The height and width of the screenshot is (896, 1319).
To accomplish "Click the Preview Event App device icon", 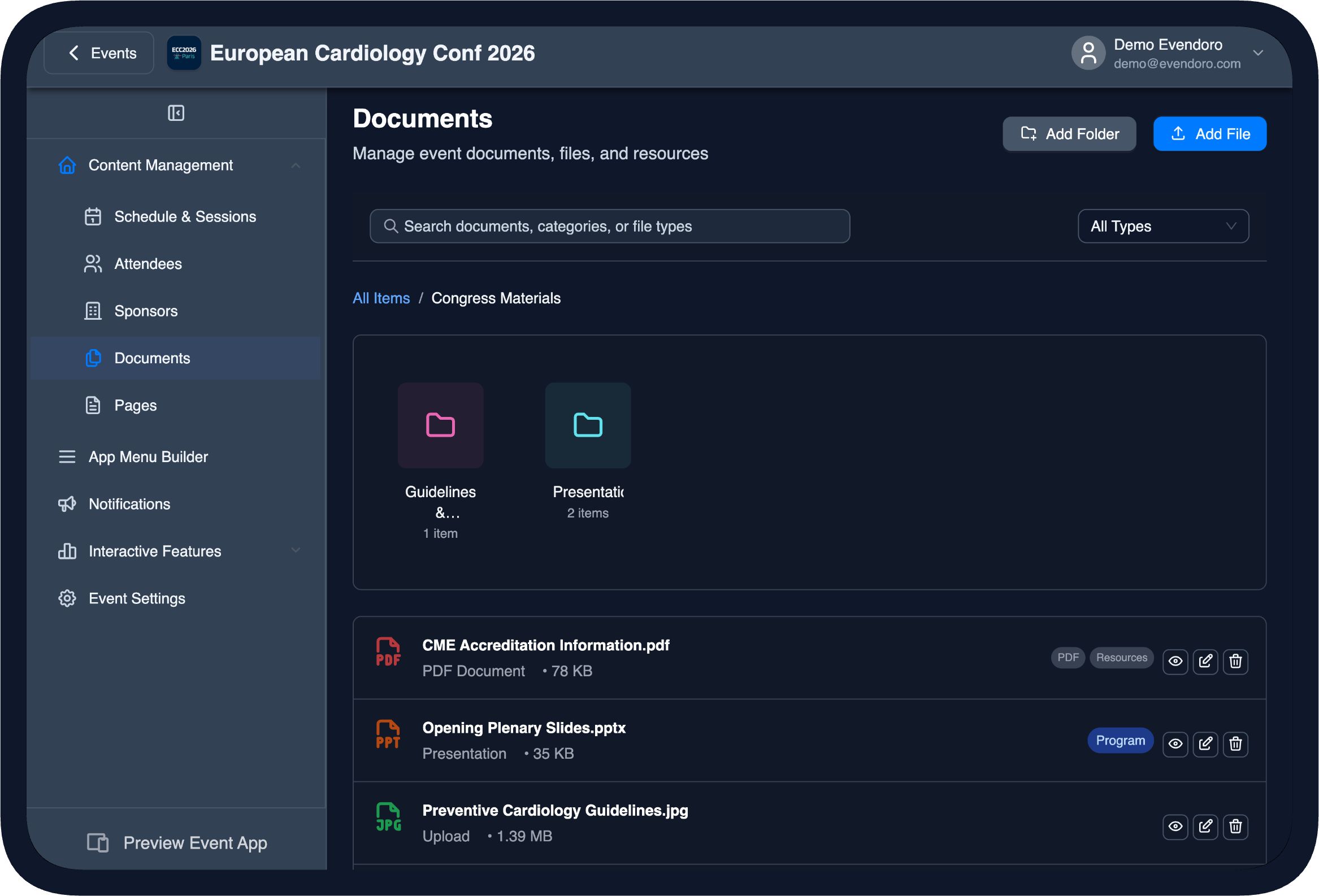I will [98, 843].
